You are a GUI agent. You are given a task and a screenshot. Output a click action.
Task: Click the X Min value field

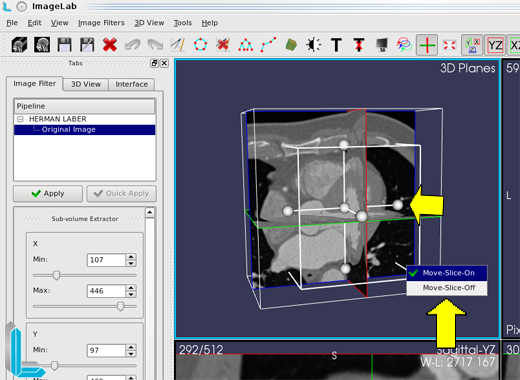pyautogui.click(x=106, y=260)
